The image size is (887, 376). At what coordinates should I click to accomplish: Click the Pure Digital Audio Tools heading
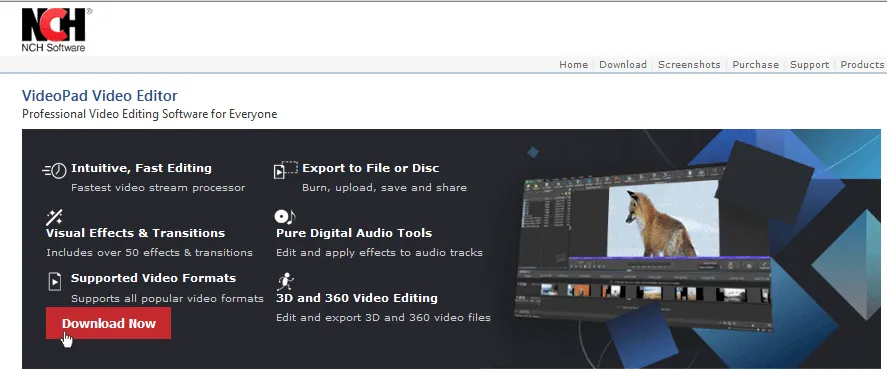(x=354, y=233)
